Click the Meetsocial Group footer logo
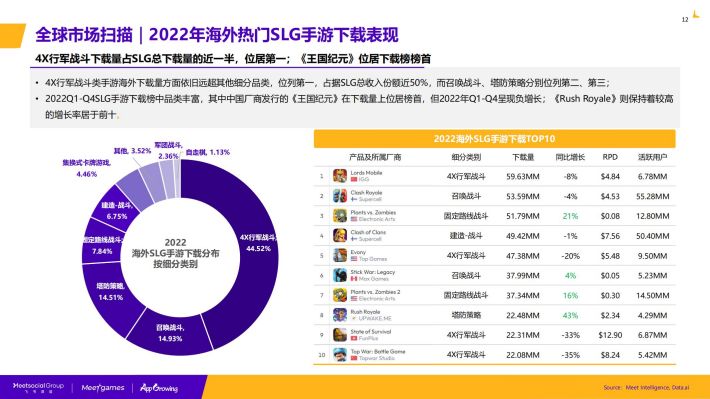Image resolution: width=710 pixels, height=399 pixels. (38, 387)
